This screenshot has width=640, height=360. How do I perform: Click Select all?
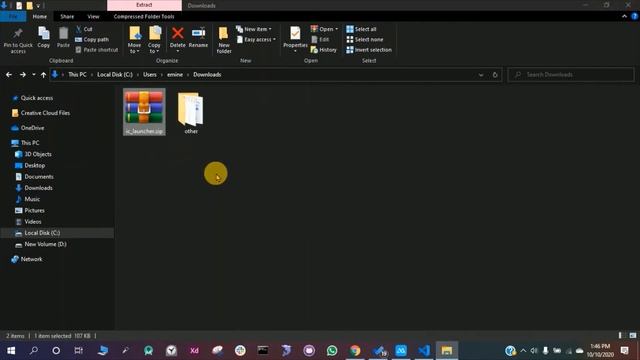tap(361, 29)
